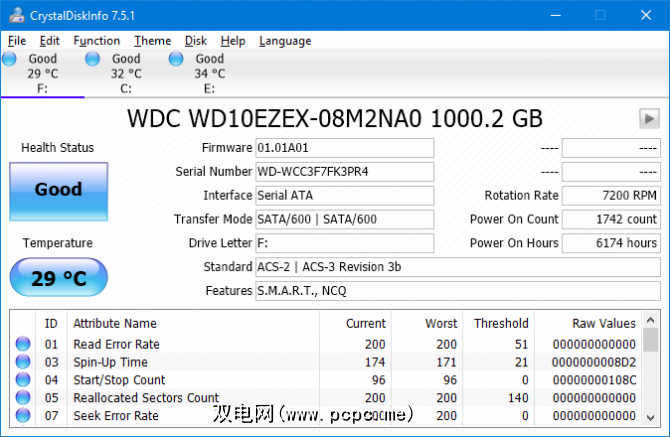Click the Transfer Mode field
The height and width of the screenshot is (437, 670).
tap(344, 219)
